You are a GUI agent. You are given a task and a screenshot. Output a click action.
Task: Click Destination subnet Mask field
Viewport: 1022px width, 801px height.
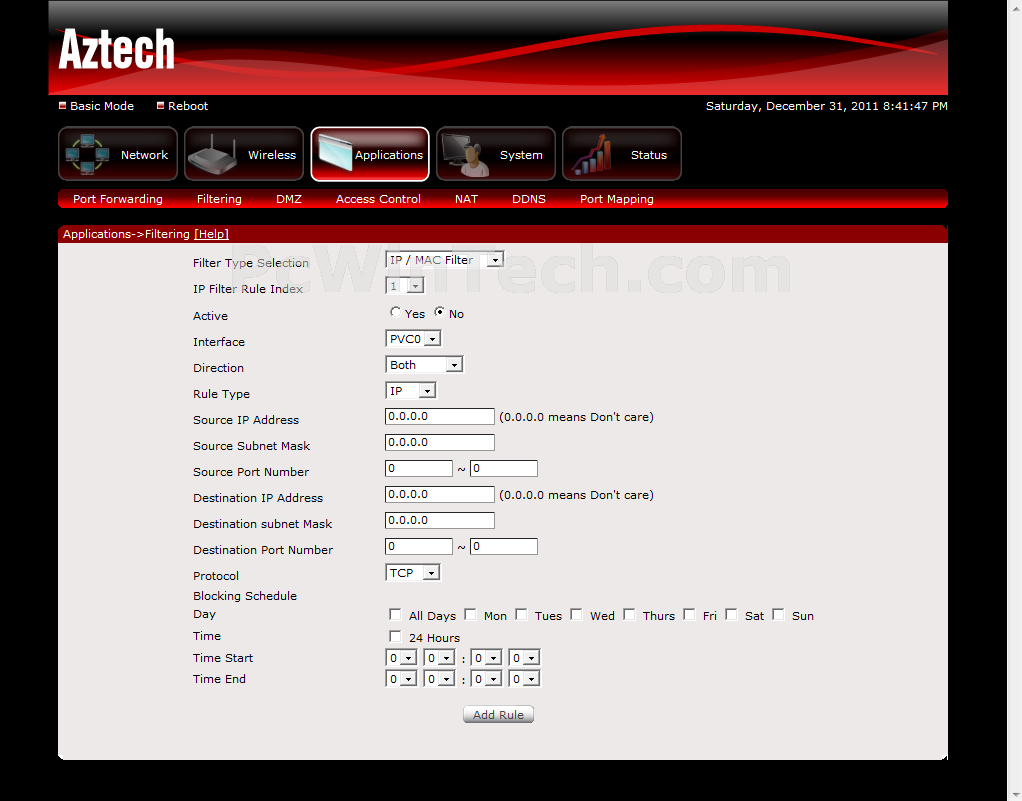tap(440, 521)
